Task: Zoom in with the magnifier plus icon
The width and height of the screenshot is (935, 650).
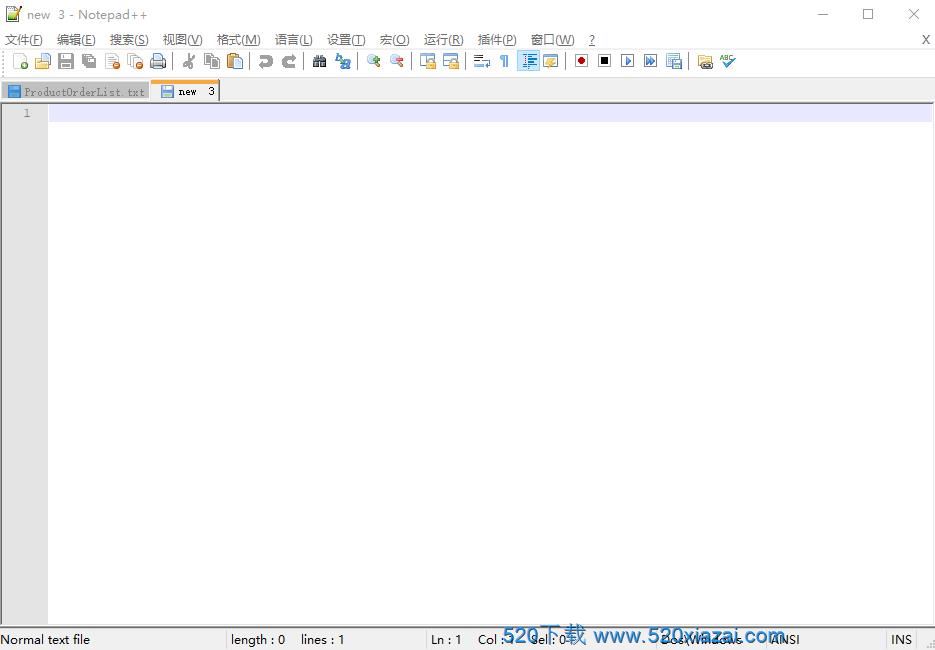Action: tap(373, 61)
